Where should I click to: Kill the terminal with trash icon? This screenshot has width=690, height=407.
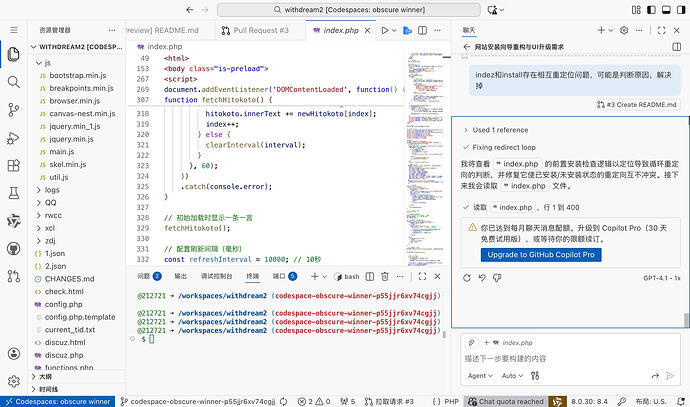pyautogui.click(x=385, y=276)
